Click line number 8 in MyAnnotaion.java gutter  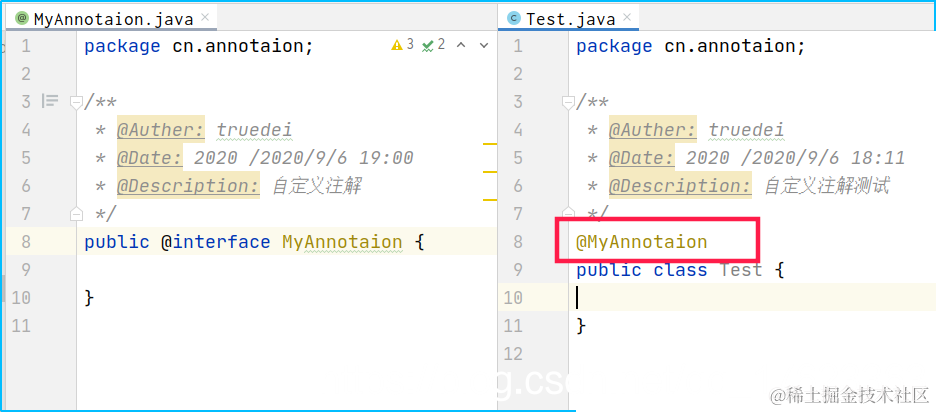click(24, 242)
